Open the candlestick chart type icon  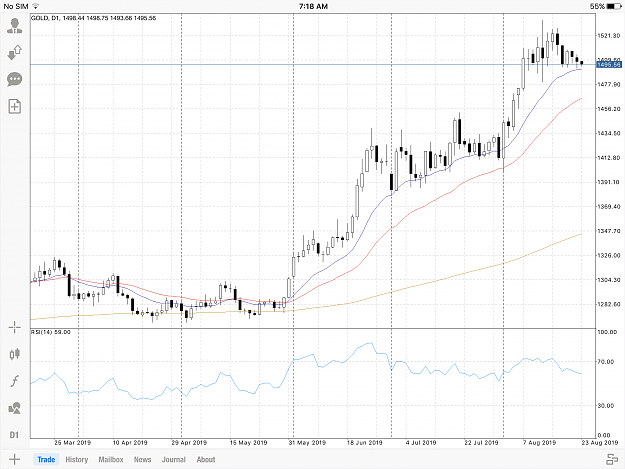15,354
